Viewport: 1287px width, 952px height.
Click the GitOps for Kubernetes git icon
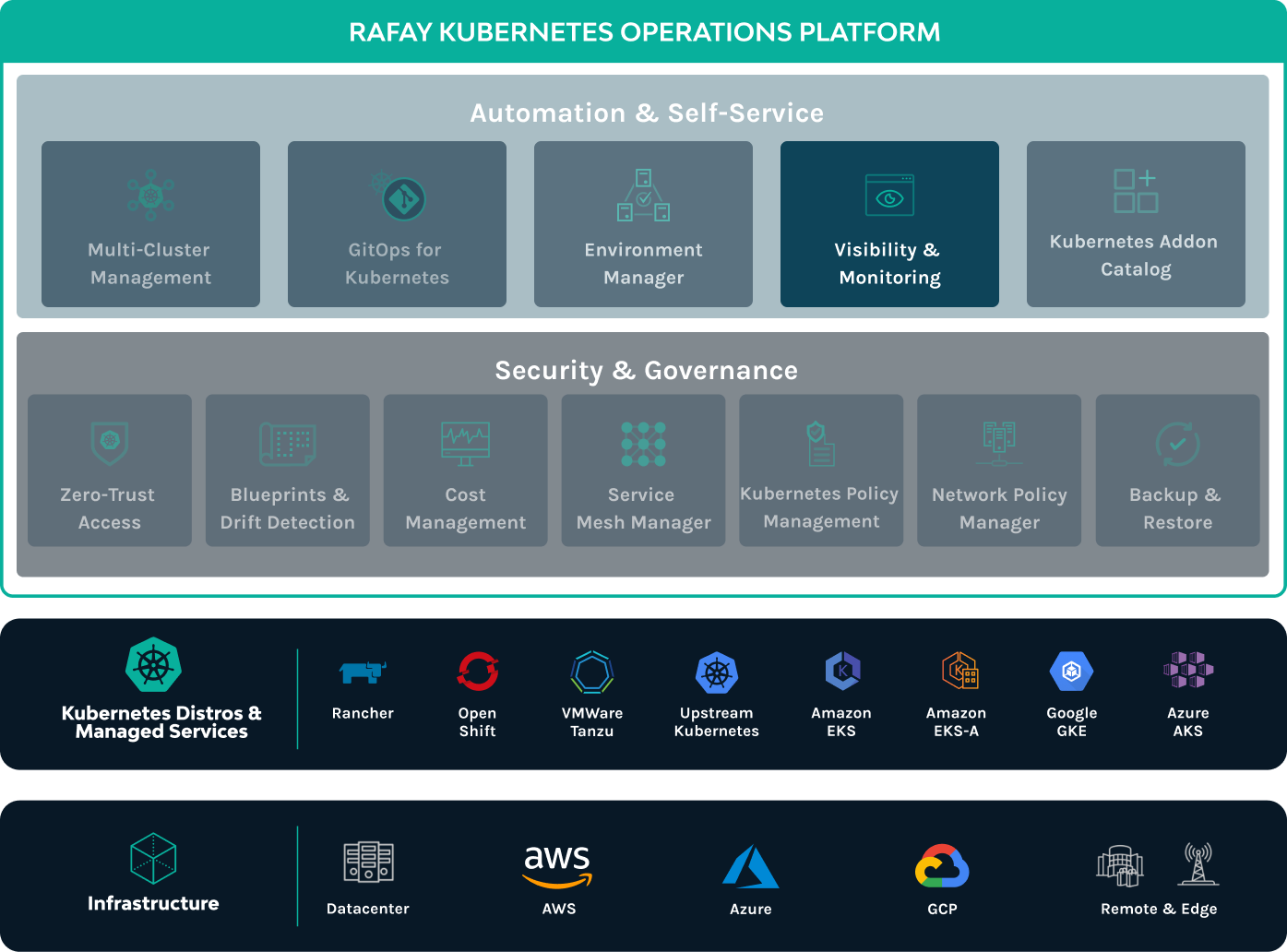[399, 196]
